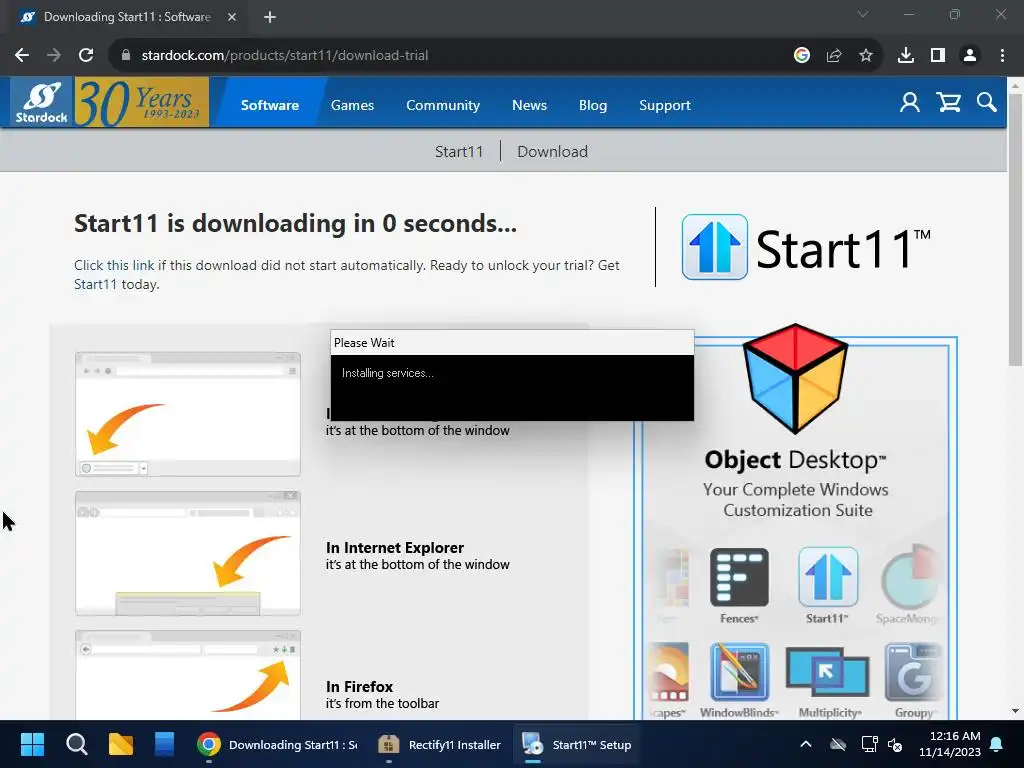Open a new browser tab

click(x=270, y=17)
